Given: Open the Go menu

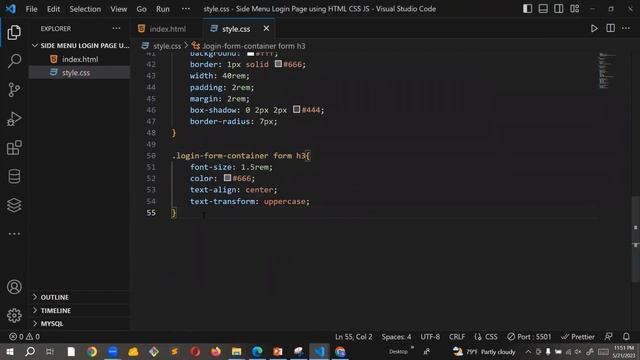Looking at the screenshot, I should 141,9.
